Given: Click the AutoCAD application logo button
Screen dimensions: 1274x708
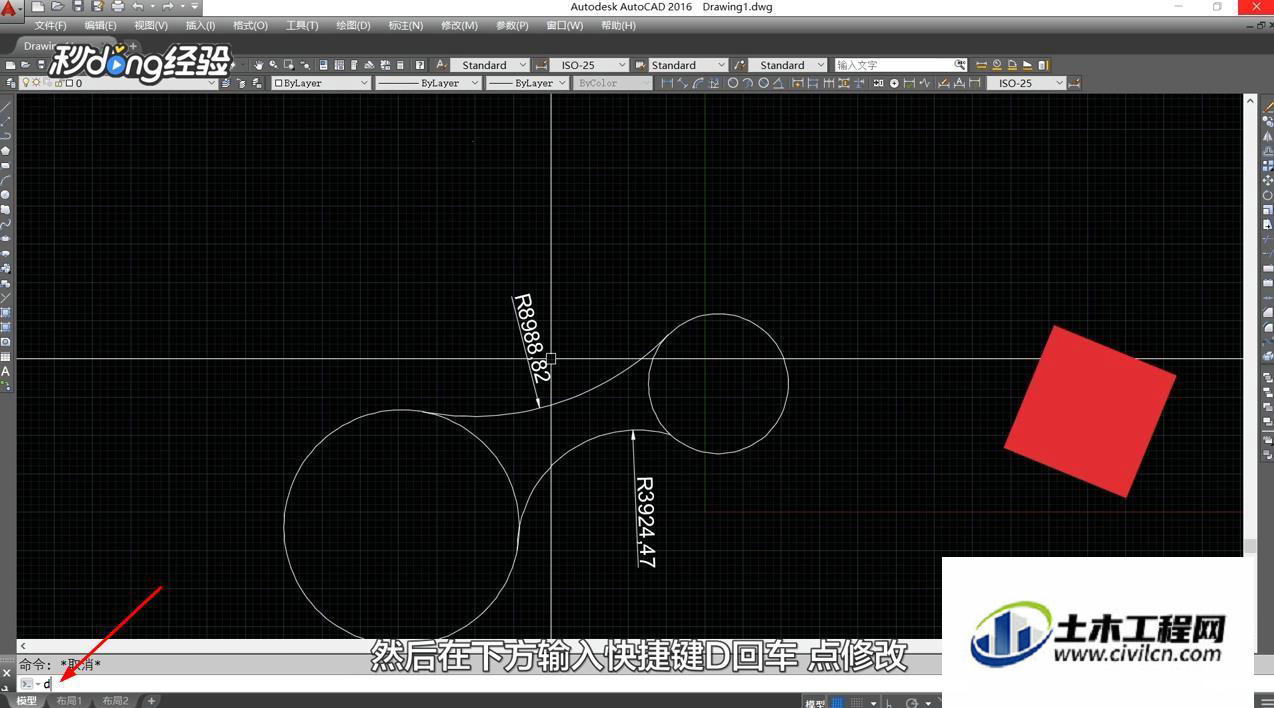Looking at the screenshot, I should click(x=11, y=9).
